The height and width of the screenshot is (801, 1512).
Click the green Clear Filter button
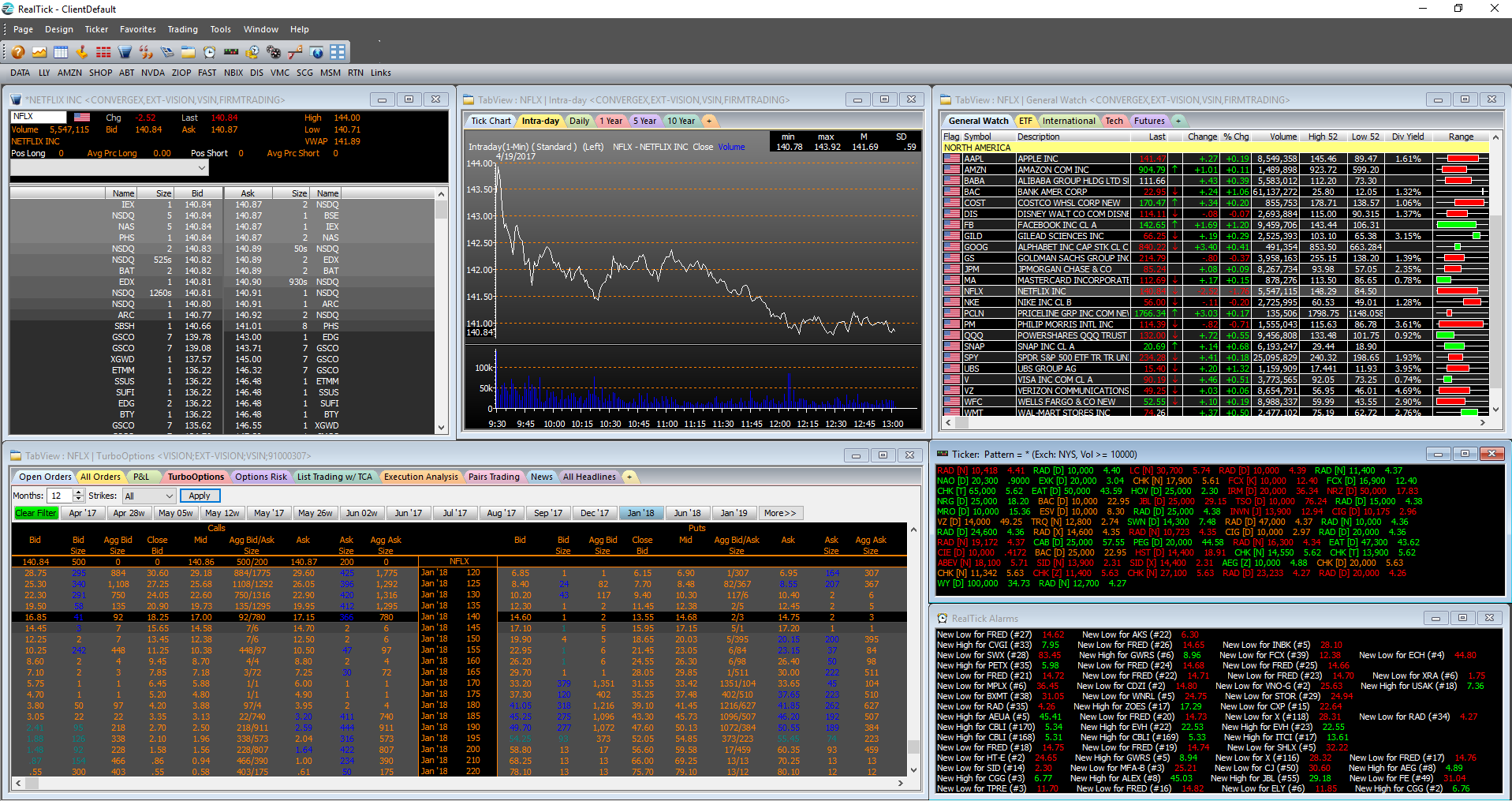coord(36,513)
